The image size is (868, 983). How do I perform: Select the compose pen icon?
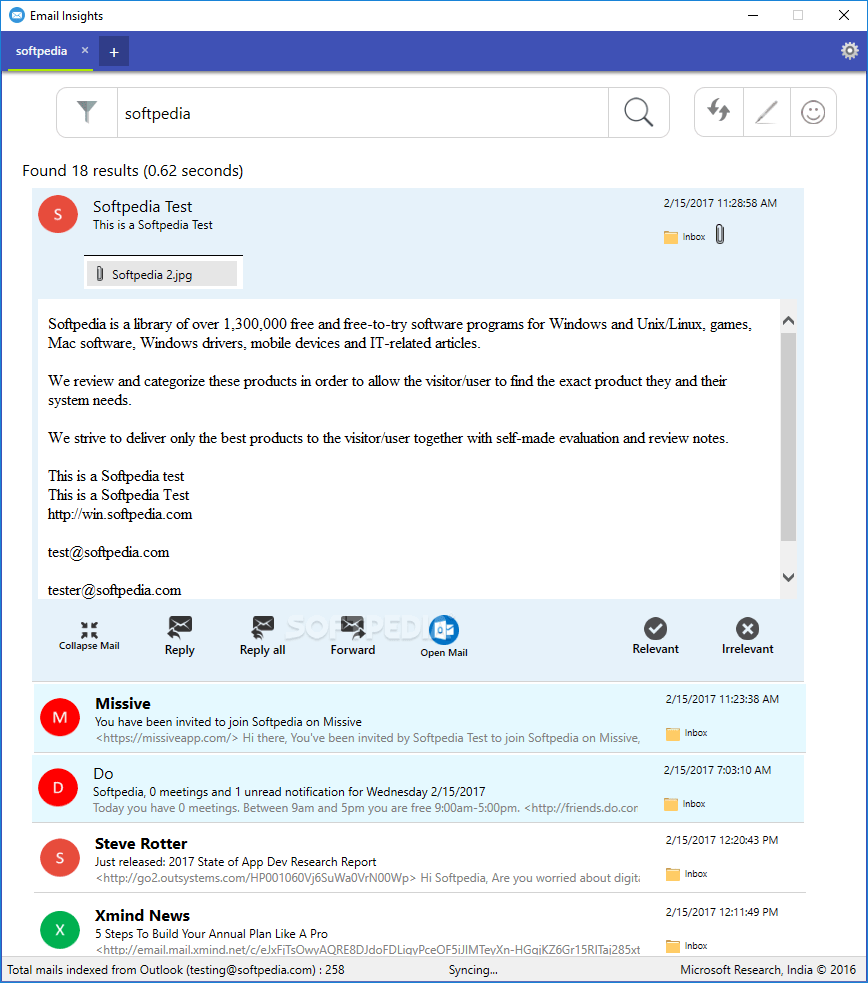pos(766,112)
